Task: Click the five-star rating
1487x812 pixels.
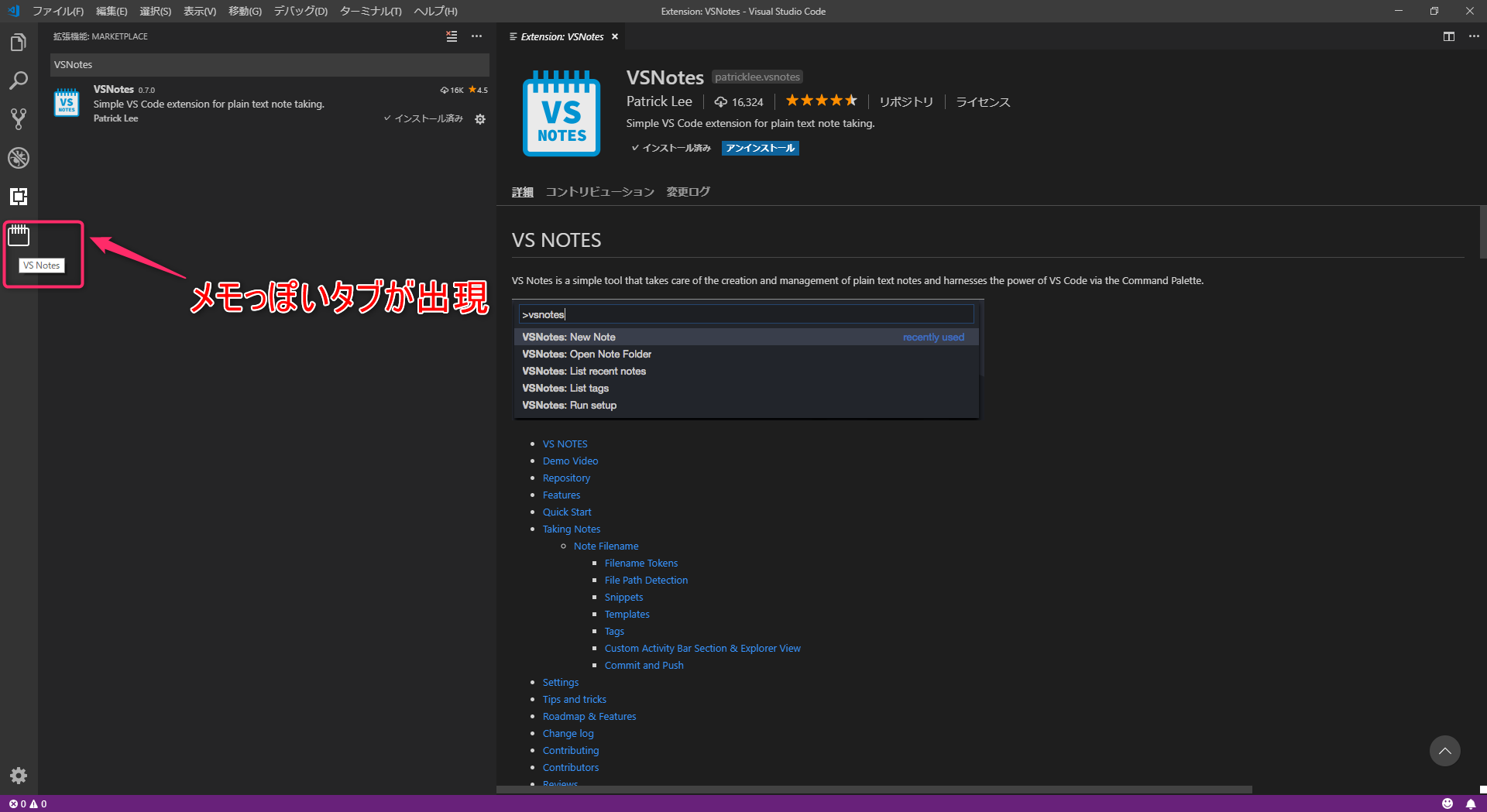Action: [x=821, y=101]
